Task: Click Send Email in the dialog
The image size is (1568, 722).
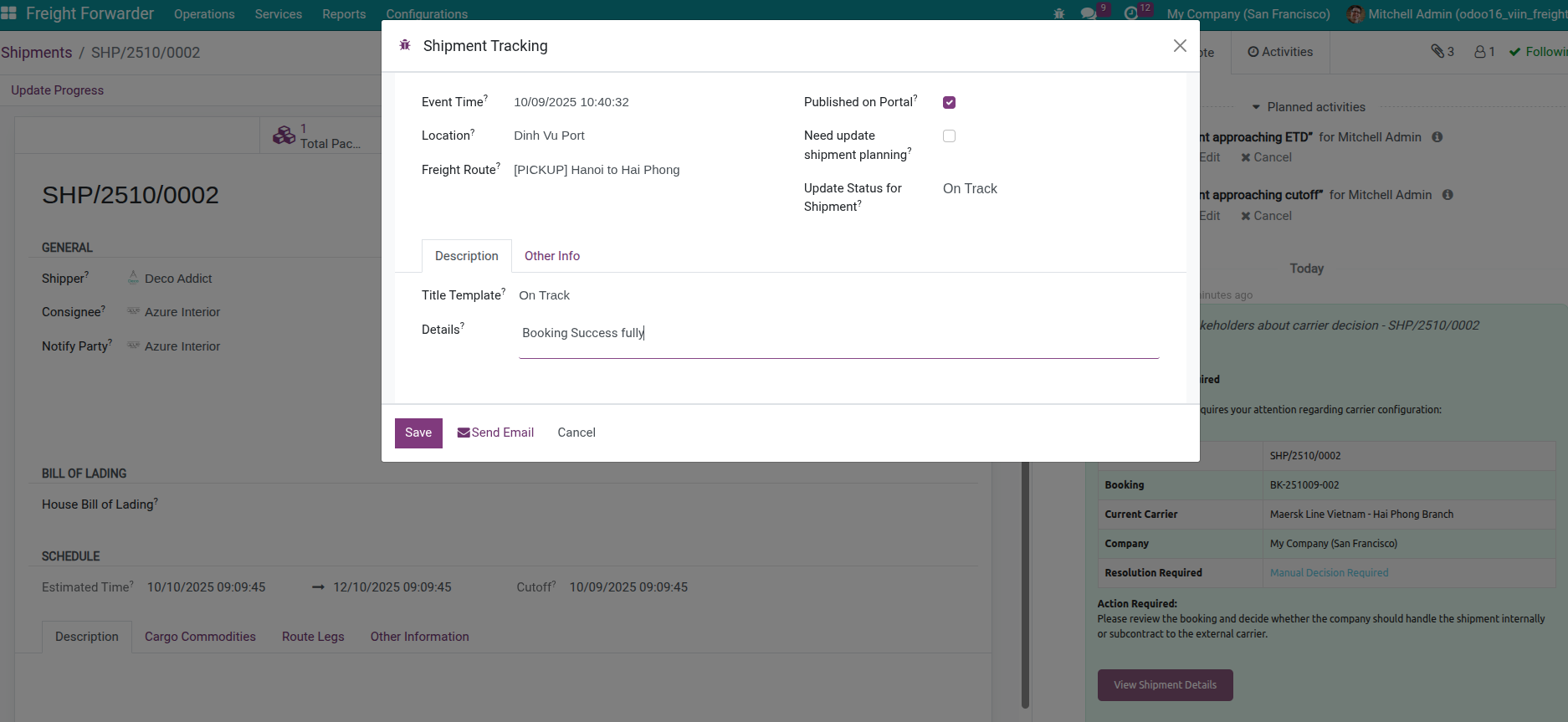Action: [495, 433]
